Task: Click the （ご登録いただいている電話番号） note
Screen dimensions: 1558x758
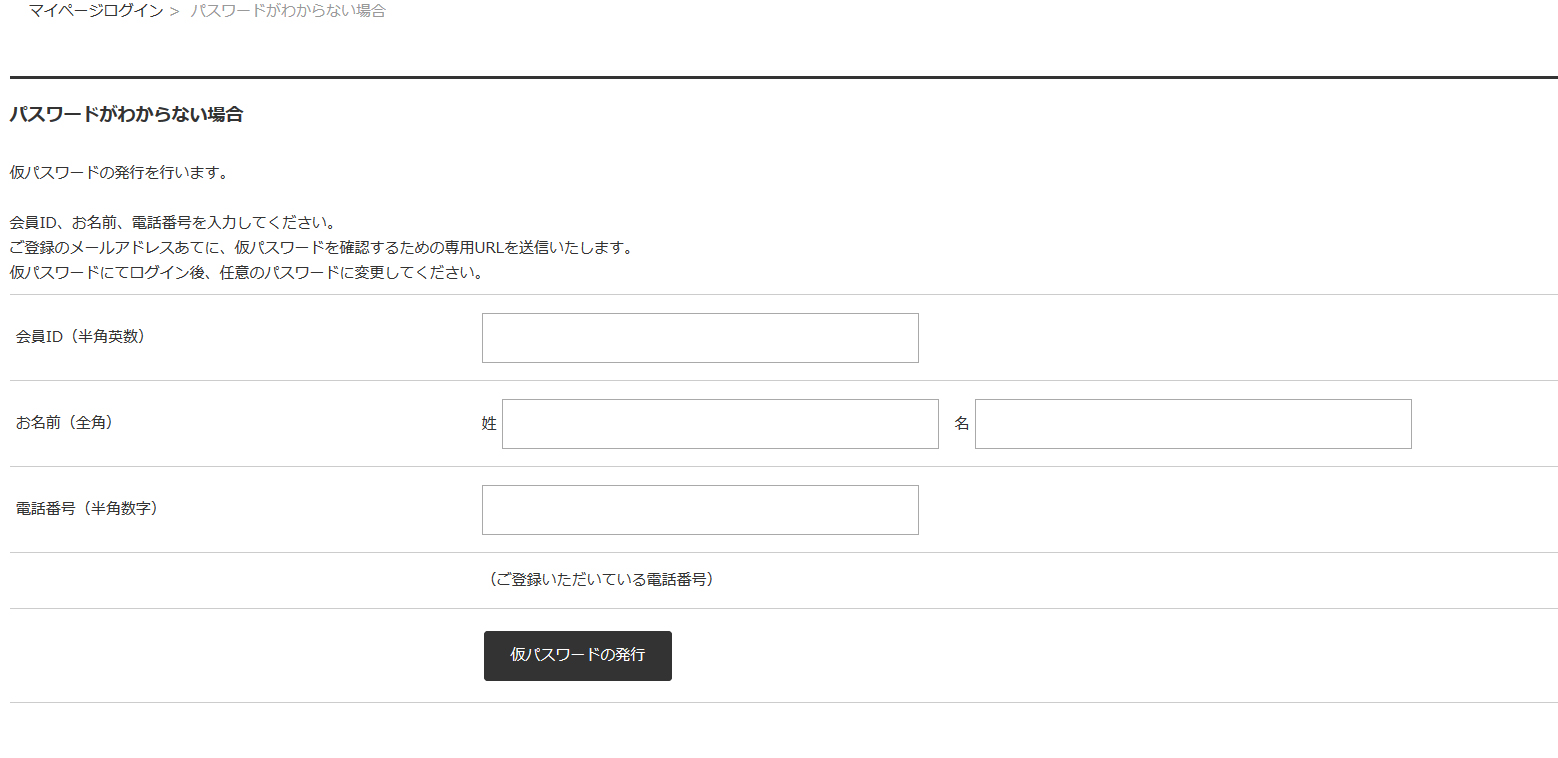Action: (601, 580)
